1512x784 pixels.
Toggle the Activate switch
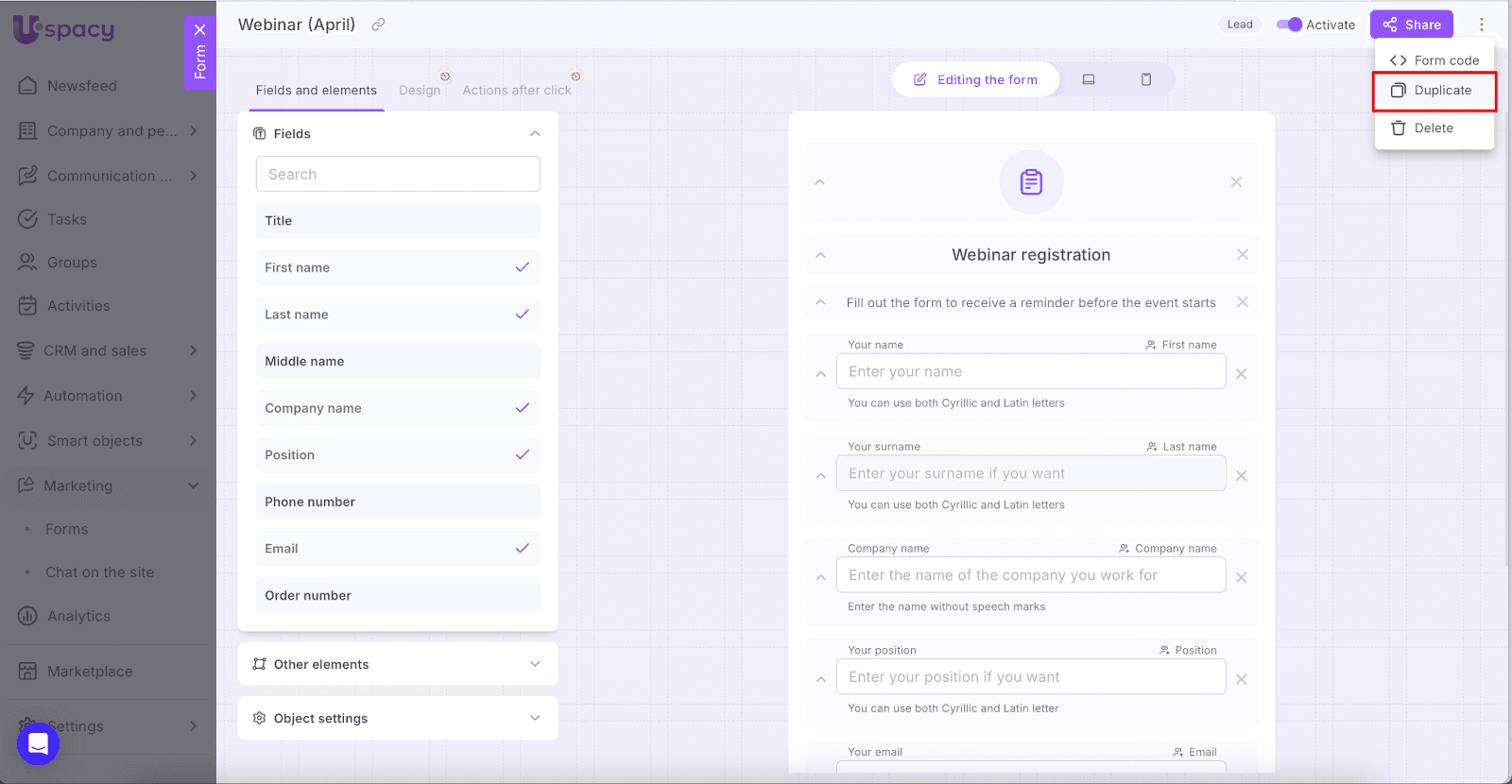(1289, 25)
